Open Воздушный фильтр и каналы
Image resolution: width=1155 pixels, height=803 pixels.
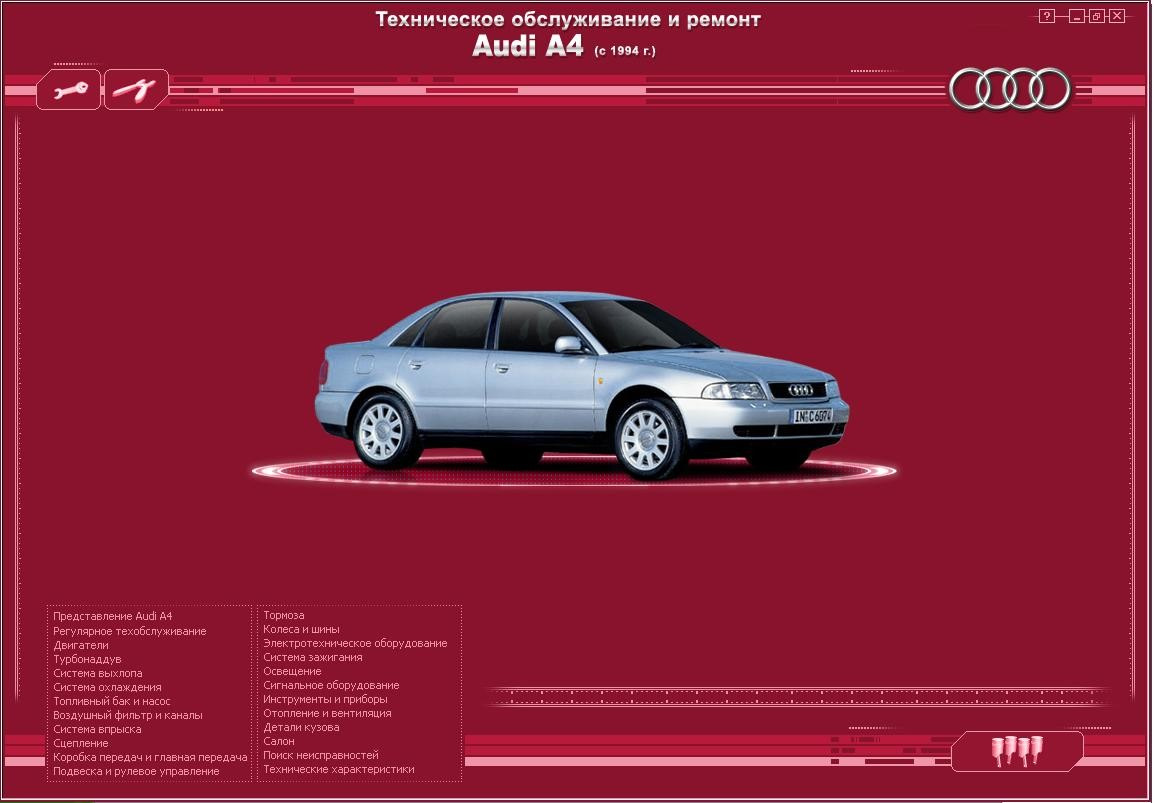coord(127,715)
